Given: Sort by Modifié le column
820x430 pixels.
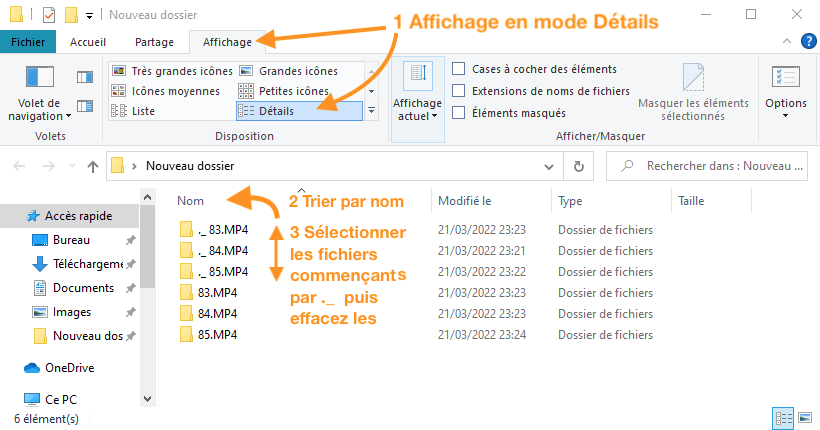Looking at the screenshot, I should pos(464,201).
